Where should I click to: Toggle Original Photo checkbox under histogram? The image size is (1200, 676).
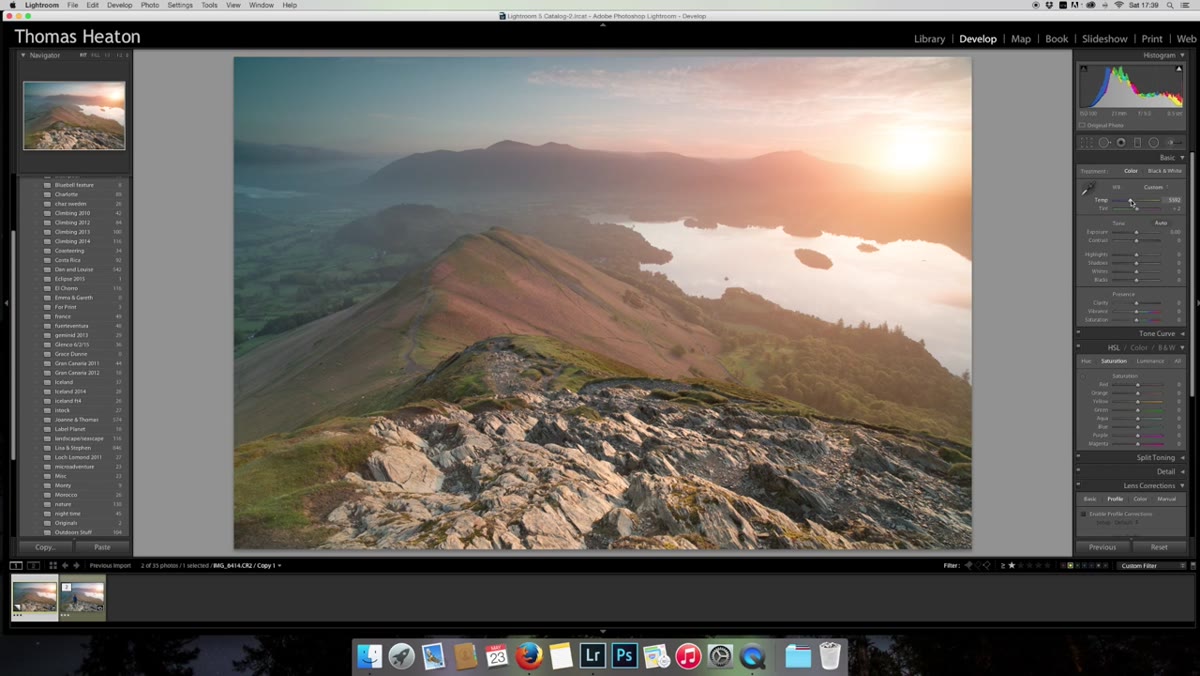[x=1083, y=125]
